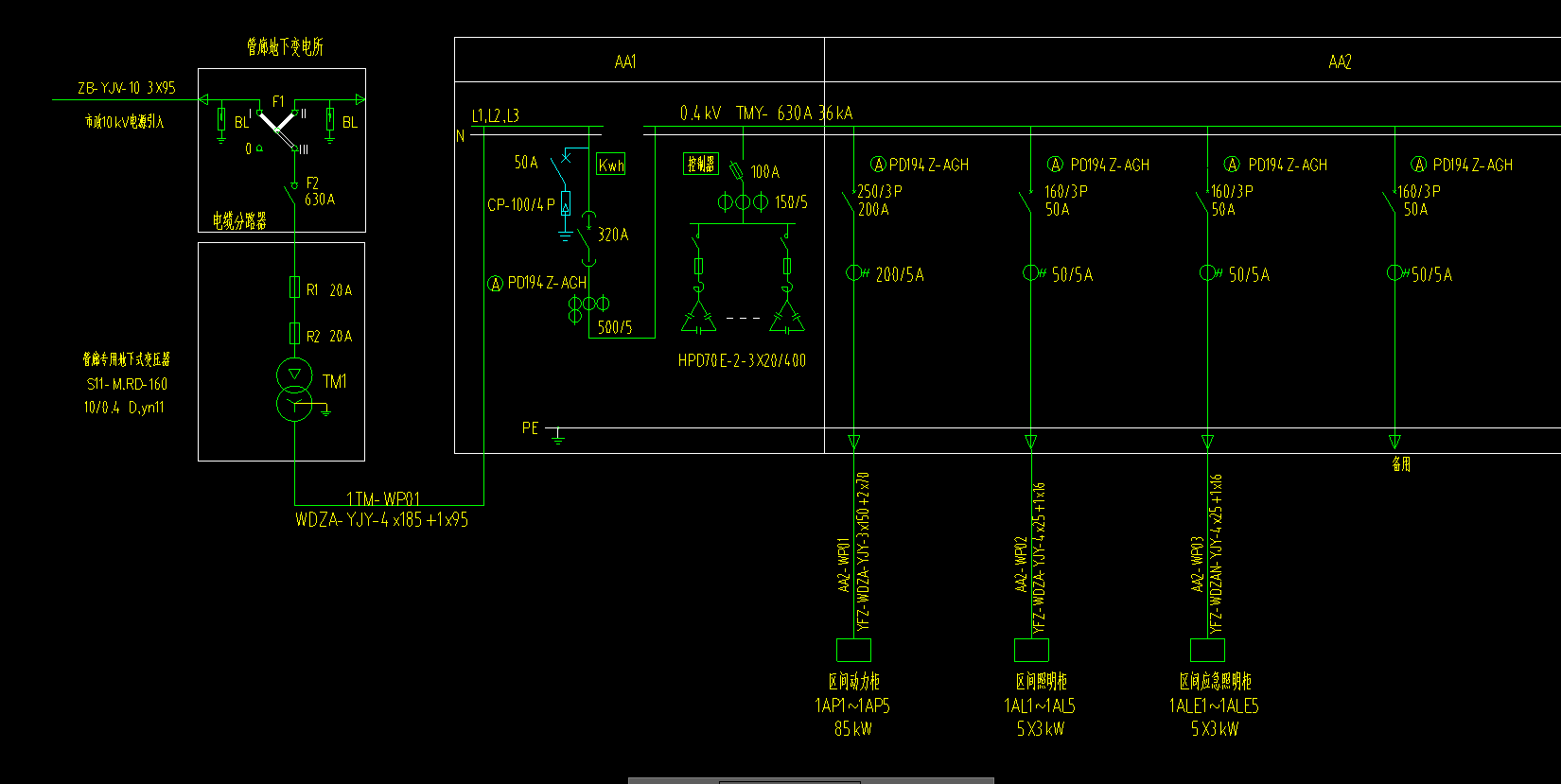The width and height of the screenshot is (1561, 784).
Task: Click the 85kW load value
Action: (853, 729)
